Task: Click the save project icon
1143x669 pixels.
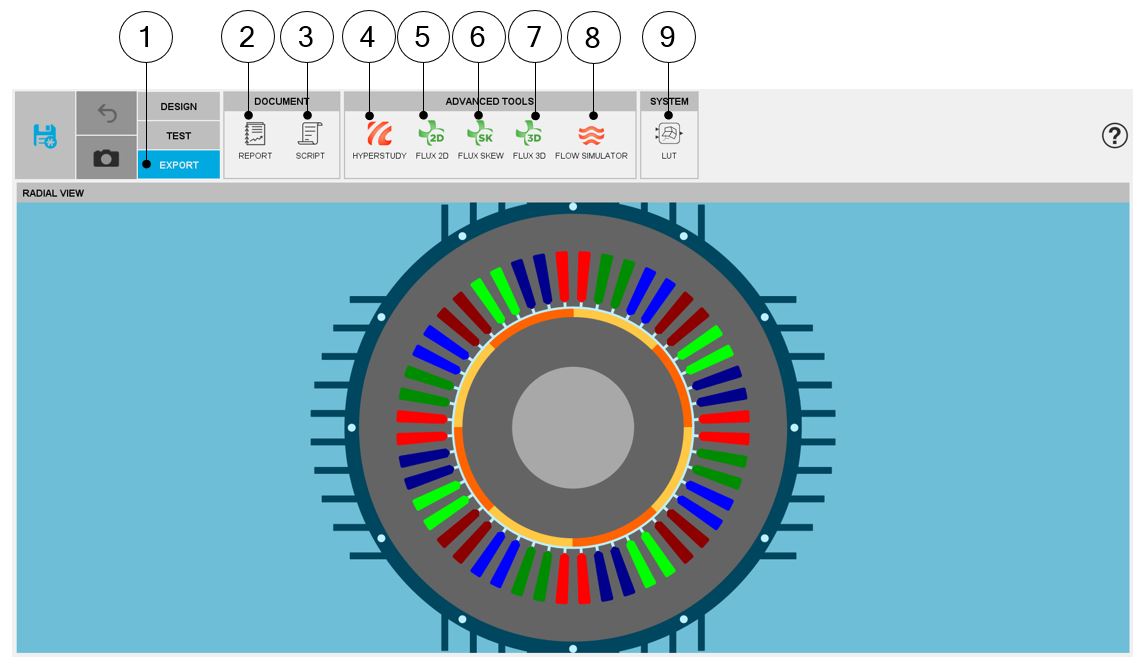Action: [x=45, y=136]
